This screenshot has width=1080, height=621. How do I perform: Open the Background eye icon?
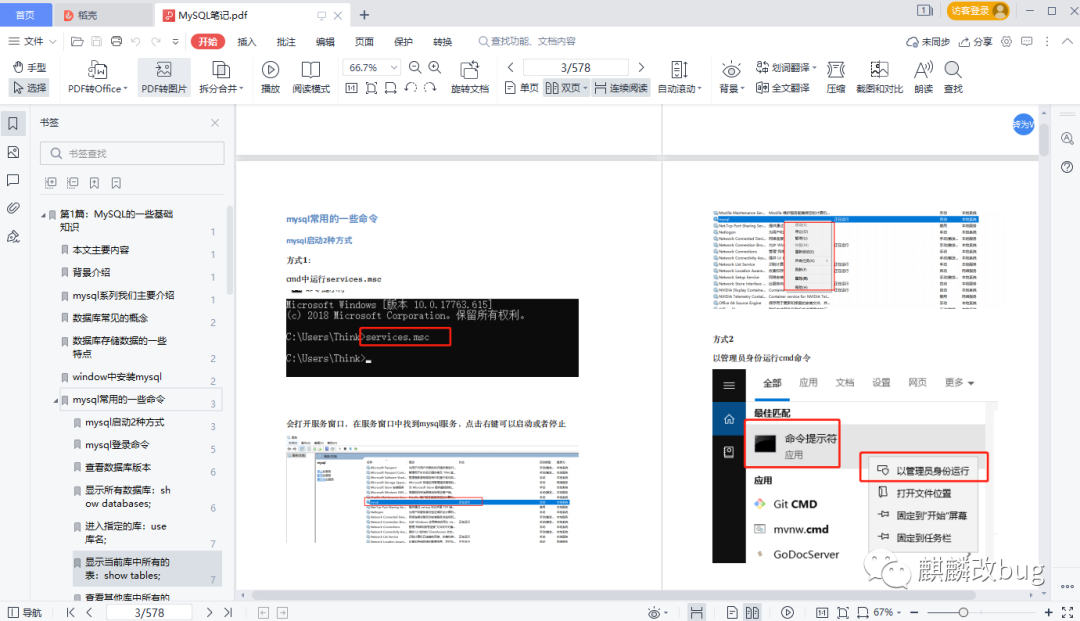(731, 76)
